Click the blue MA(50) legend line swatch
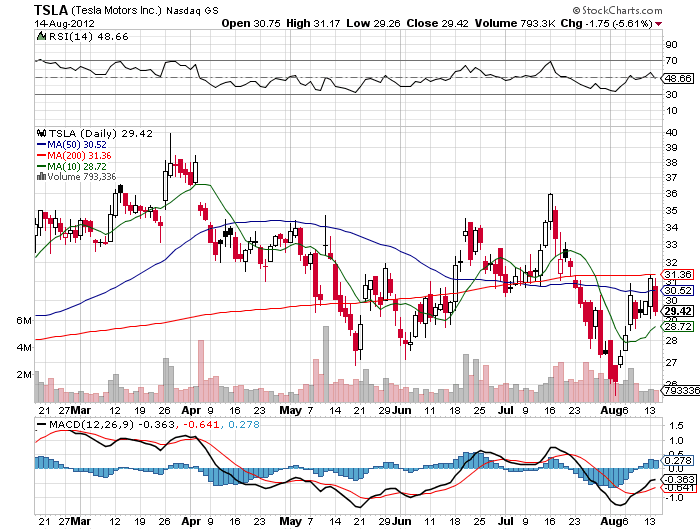700x530 pixels. [41, 144]
